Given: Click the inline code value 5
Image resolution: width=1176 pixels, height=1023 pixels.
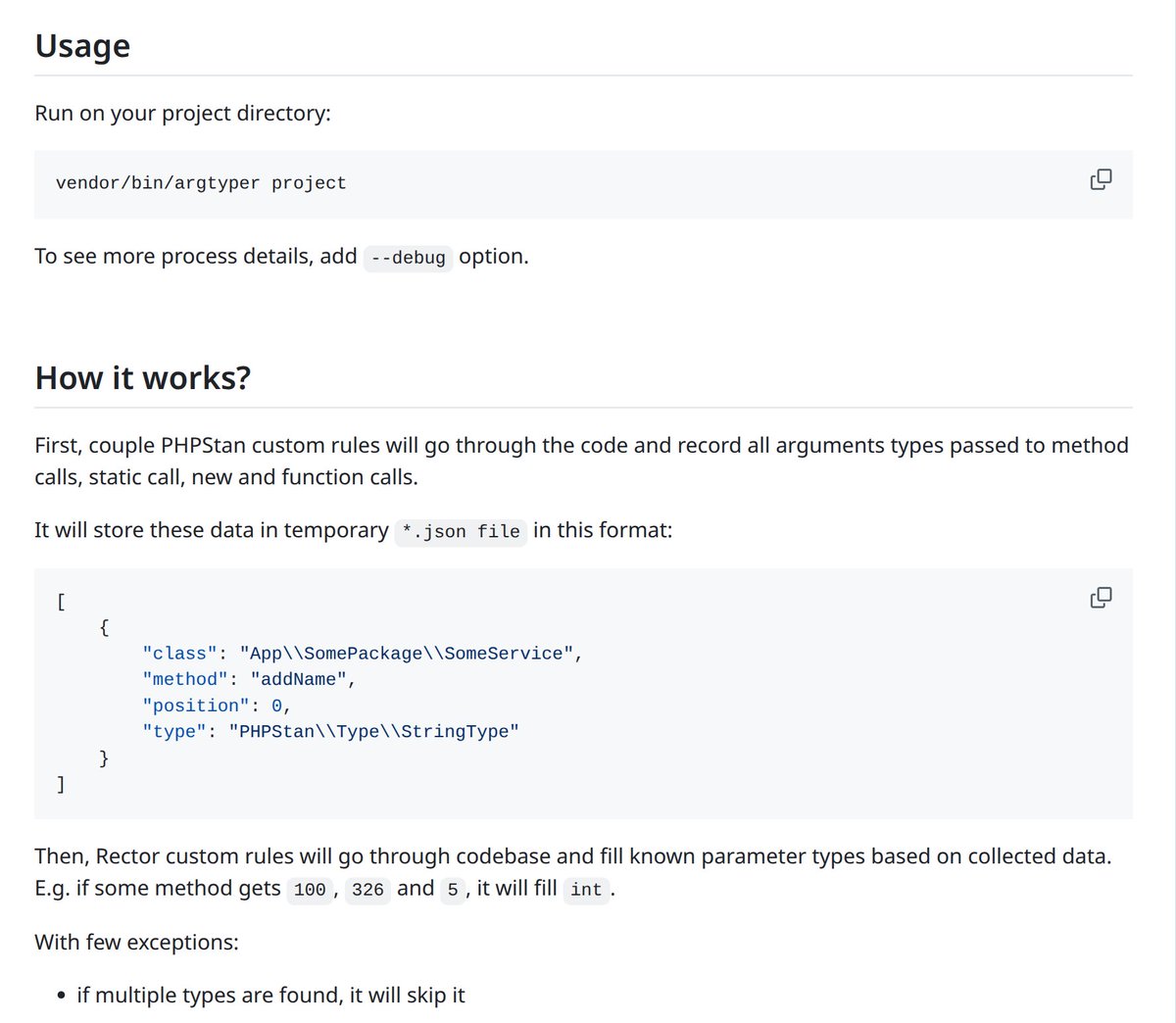Looking at the screenshot, I should [453, 890].
